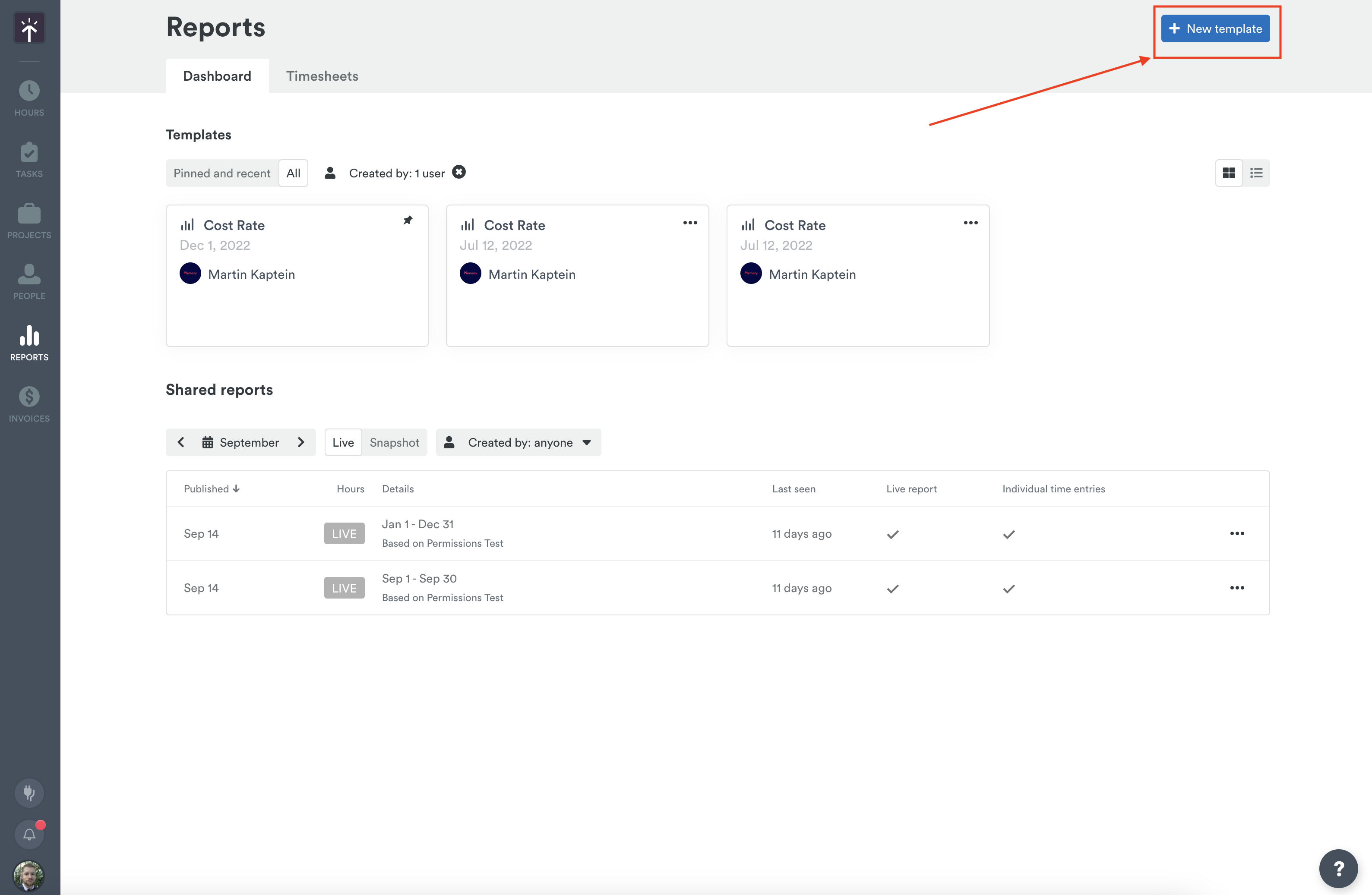The height and width of the screenshot is (895, 1372).
Task: Select the Dashboard tab
Action: [217, 76]
